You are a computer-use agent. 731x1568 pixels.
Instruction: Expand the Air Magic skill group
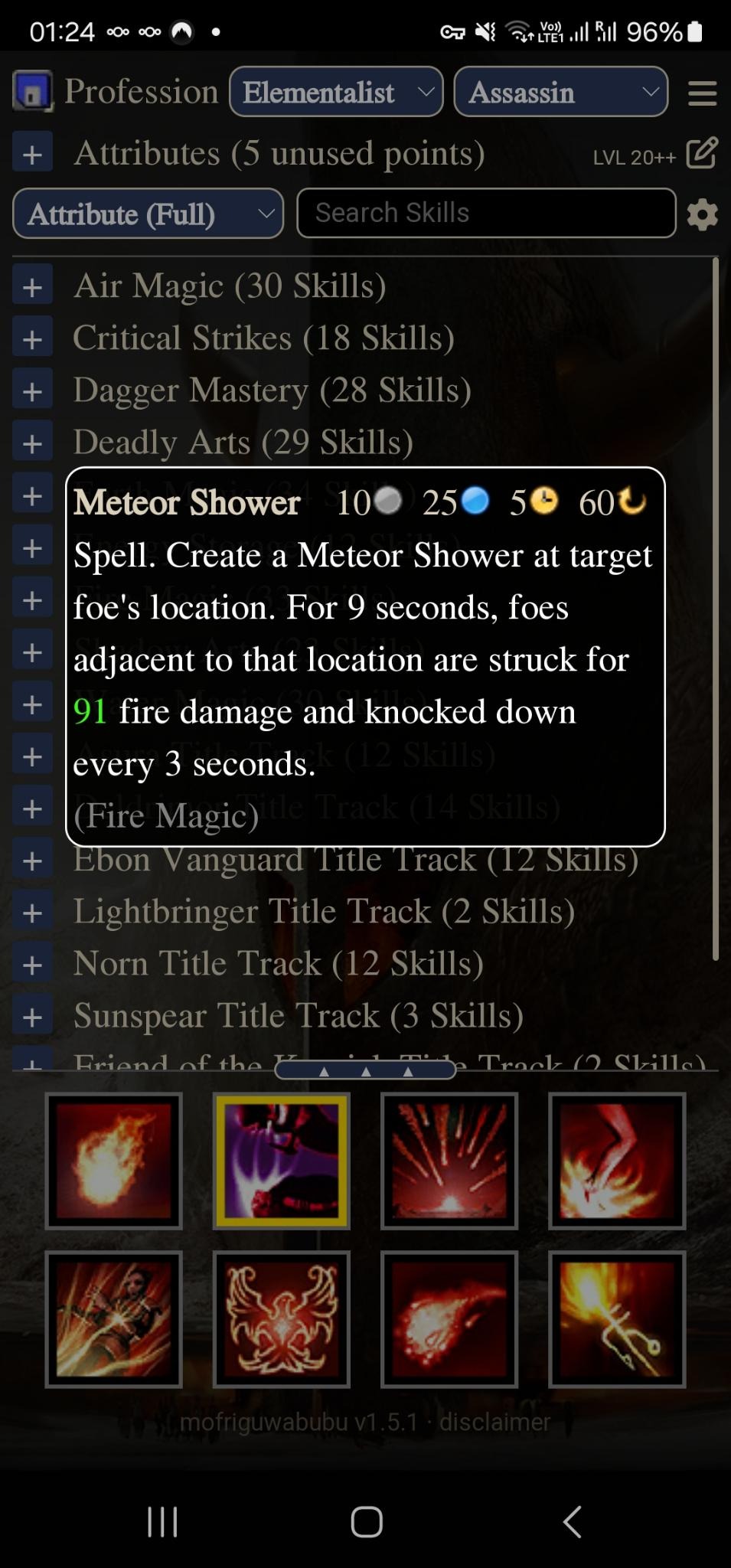point(32,287)
